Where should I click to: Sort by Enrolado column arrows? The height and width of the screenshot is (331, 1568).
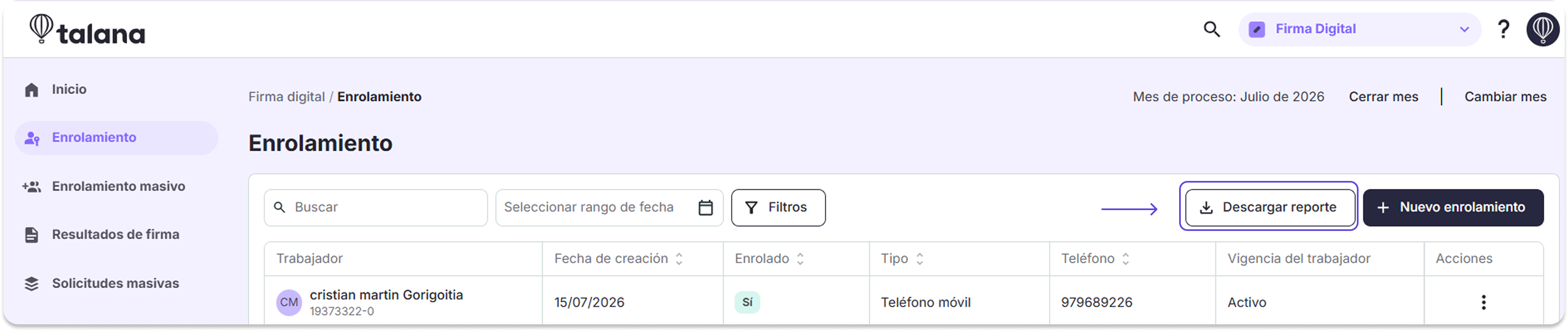800,258
